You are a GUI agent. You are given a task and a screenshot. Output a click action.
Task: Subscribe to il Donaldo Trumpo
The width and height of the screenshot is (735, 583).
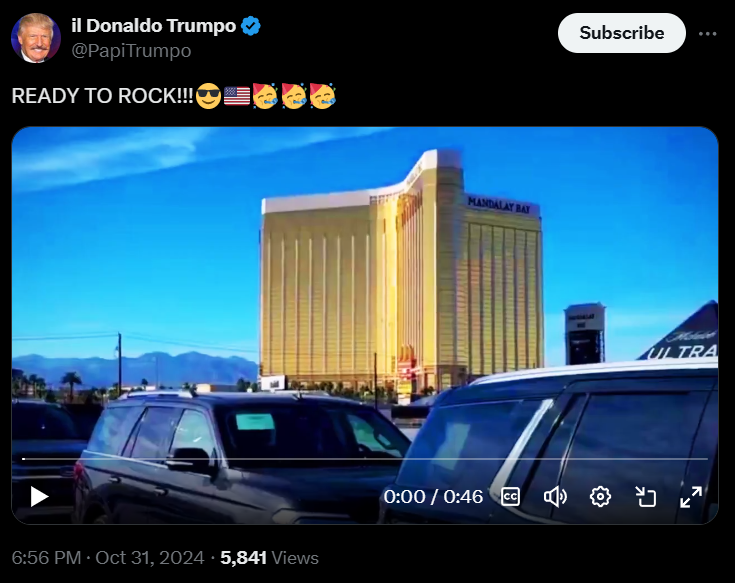coord(622,33)
